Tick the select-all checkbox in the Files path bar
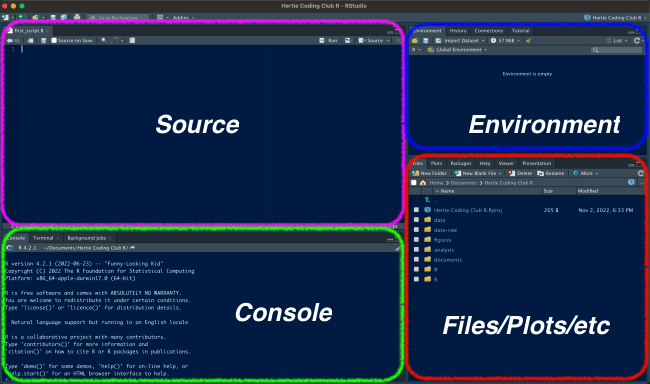This screenshot has width=650, height=384. tap(414, 183)
